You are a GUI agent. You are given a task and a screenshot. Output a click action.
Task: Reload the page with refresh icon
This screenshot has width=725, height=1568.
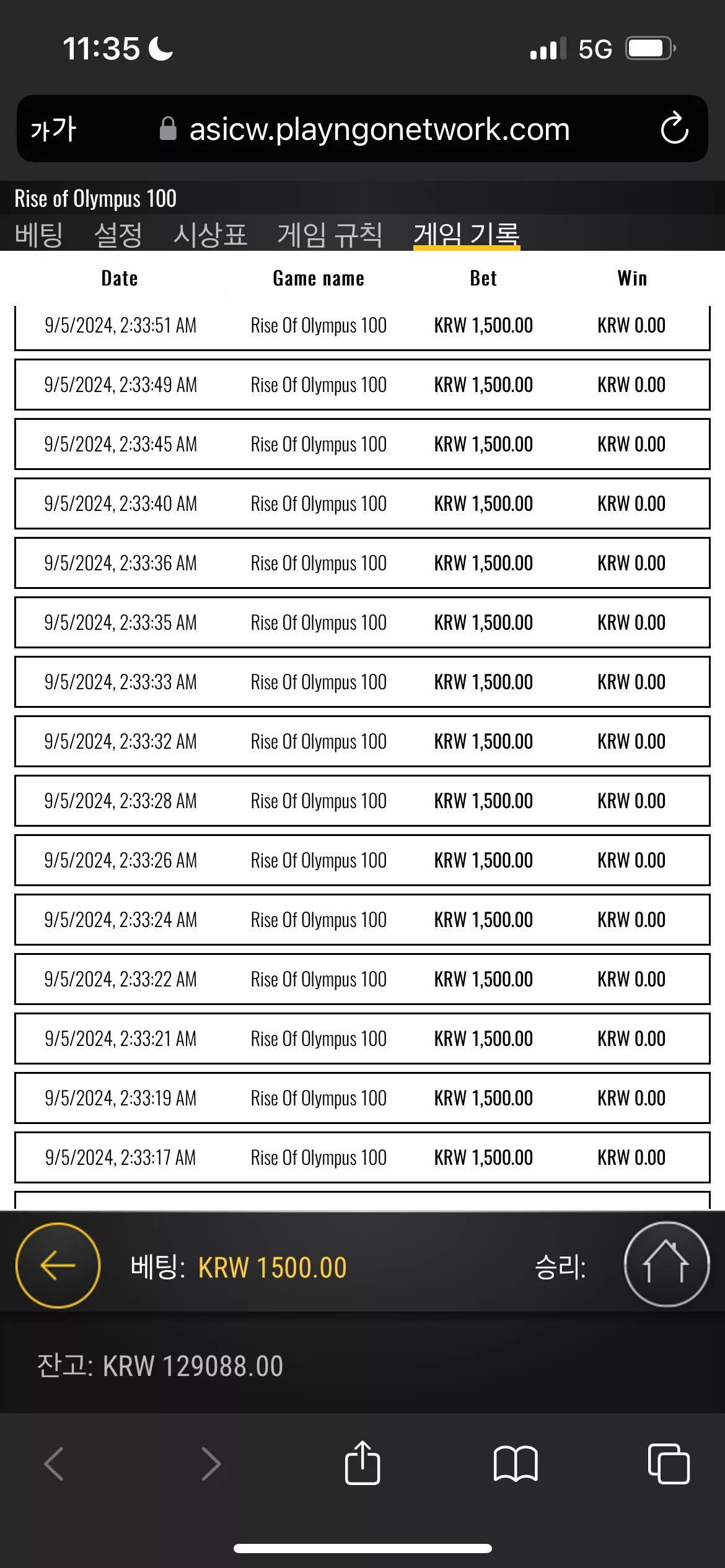[x=674, y=128]
